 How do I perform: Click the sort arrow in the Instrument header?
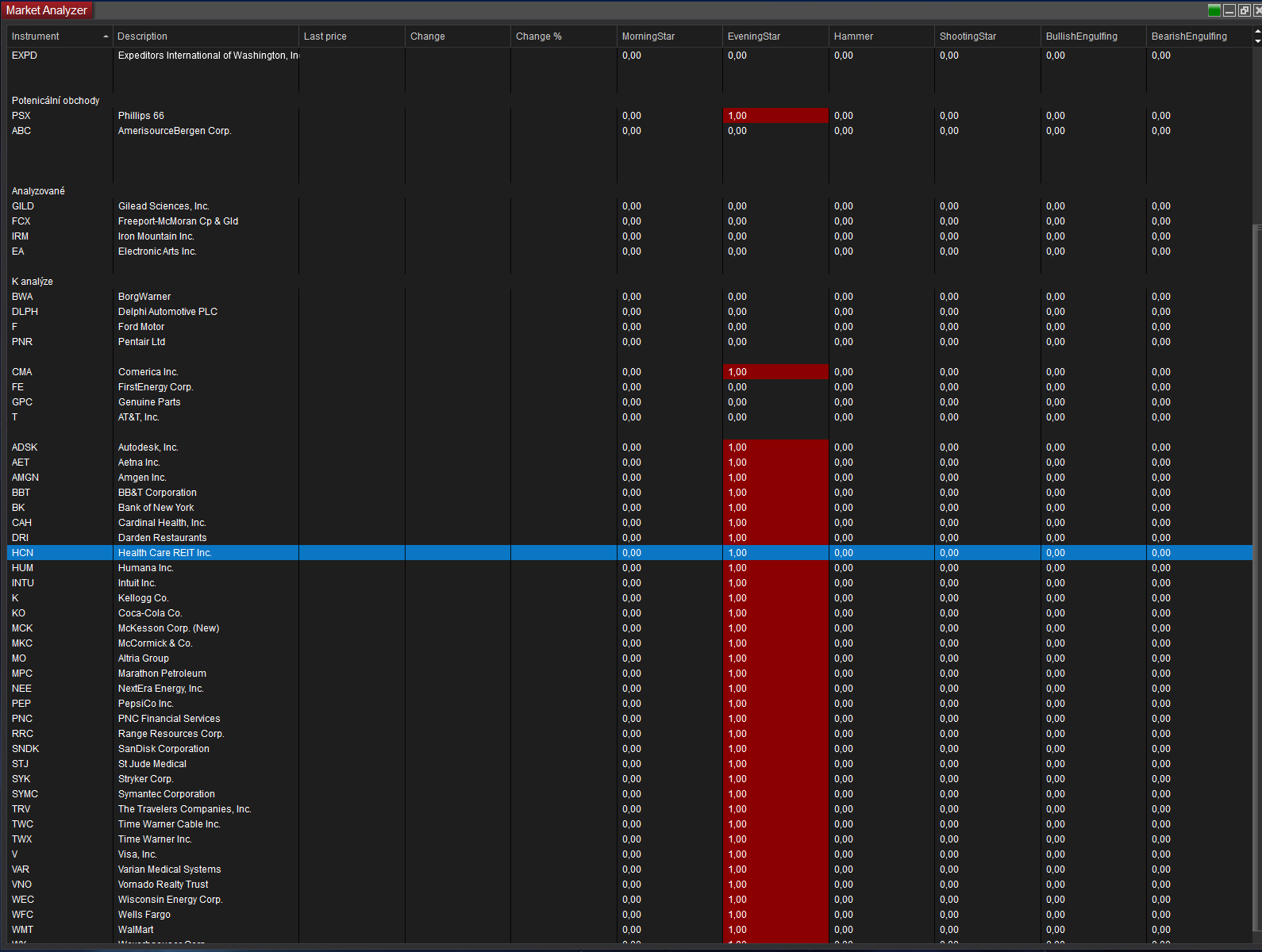pos(106,36)
